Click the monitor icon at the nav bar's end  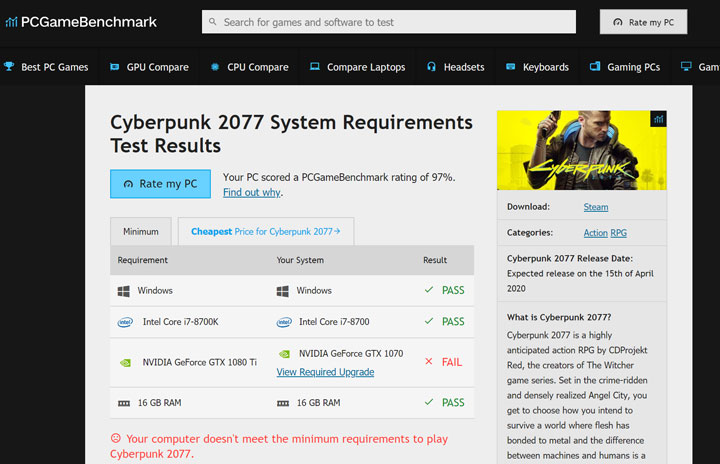[686, 67]
